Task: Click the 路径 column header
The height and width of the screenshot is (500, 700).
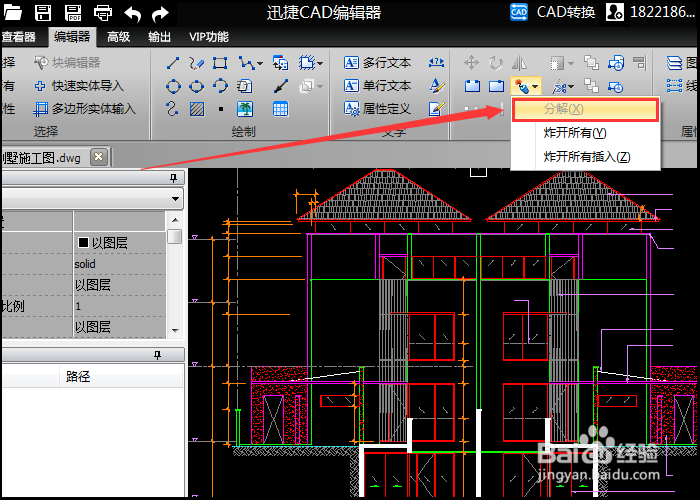Action: coord(78,376)
